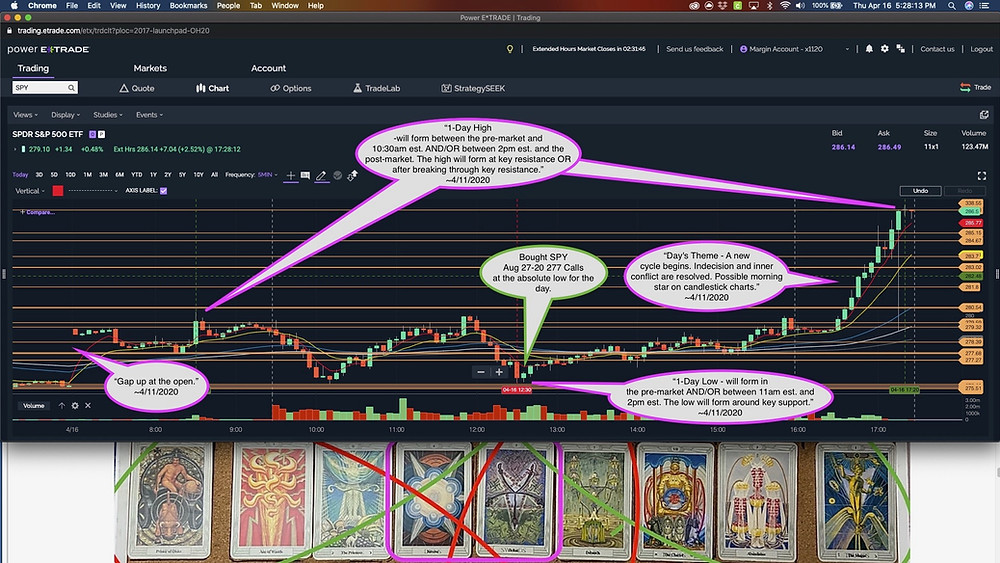This screenshot has width=1000, height=563.
Task: Open the Display dropdown
Action: click(x=65, y=115)
